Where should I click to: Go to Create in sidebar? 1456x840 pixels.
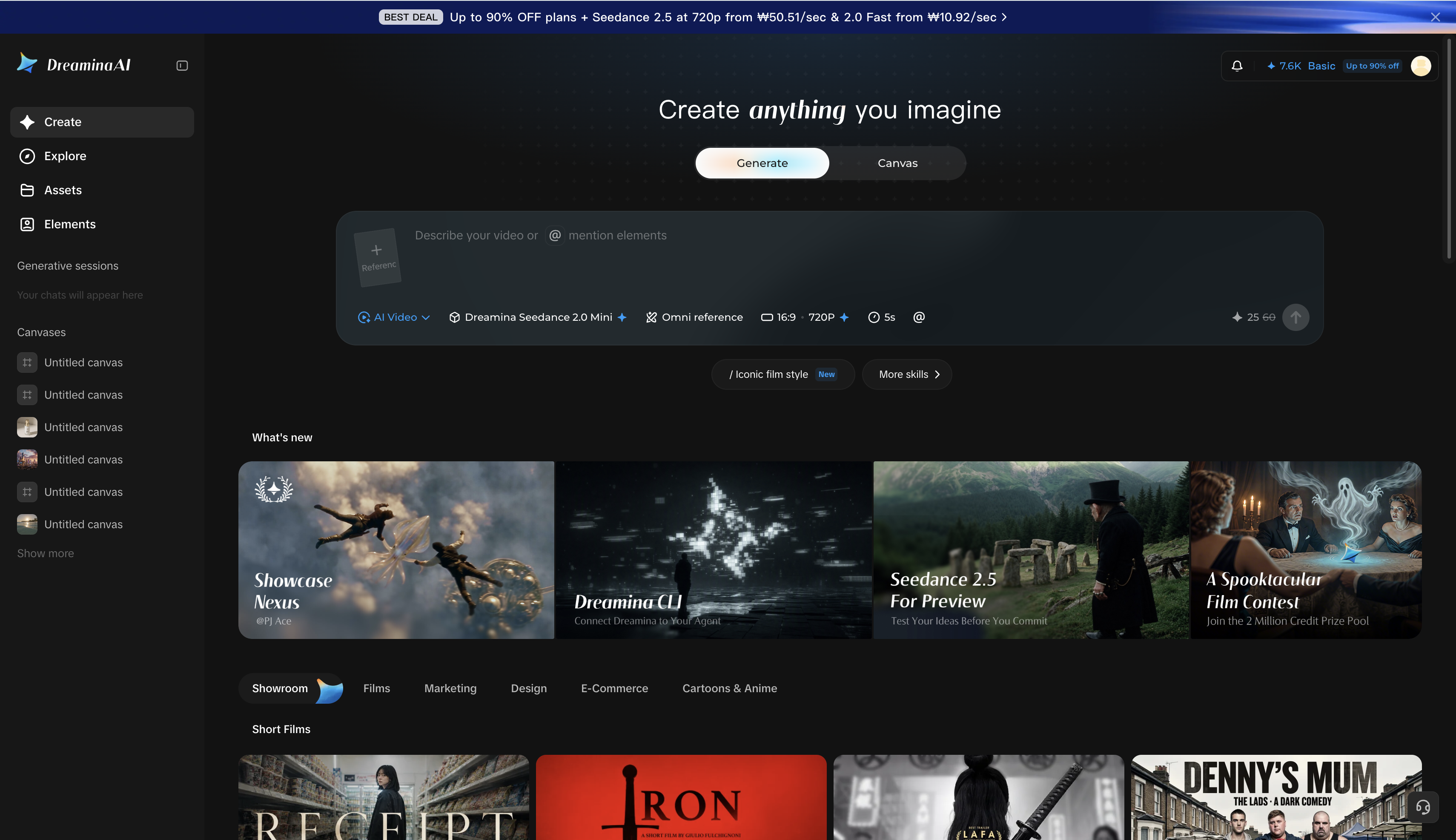click(102, 122)
